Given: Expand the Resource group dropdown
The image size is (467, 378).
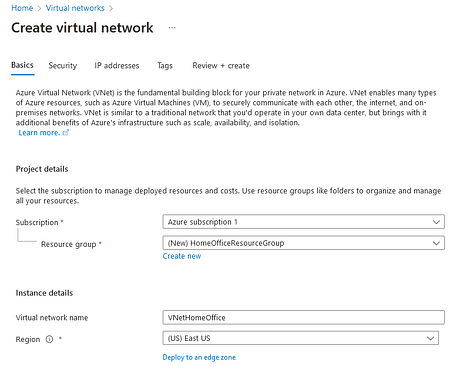Looking at the screenshot, I should point(303,243).
